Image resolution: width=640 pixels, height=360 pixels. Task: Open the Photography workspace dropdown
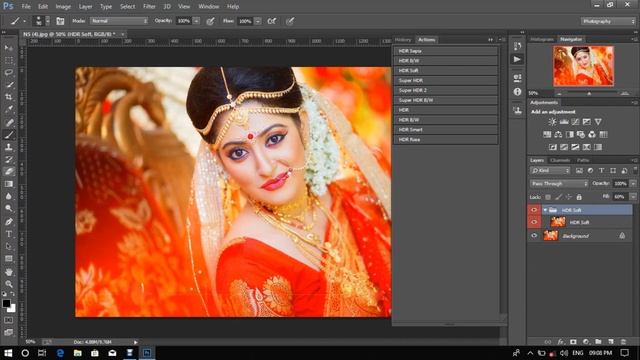(x=608, y=21)
